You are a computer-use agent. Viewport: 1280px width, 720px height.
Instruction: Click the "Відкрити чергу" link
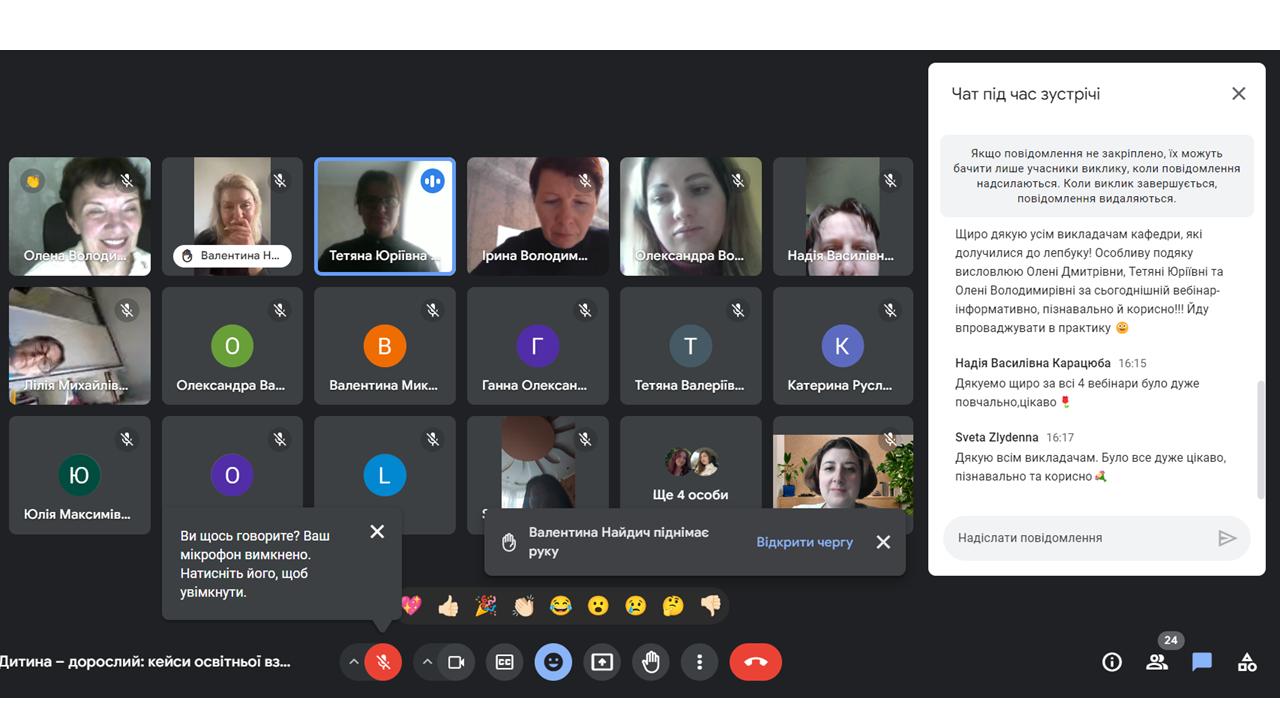pos(804,542)
